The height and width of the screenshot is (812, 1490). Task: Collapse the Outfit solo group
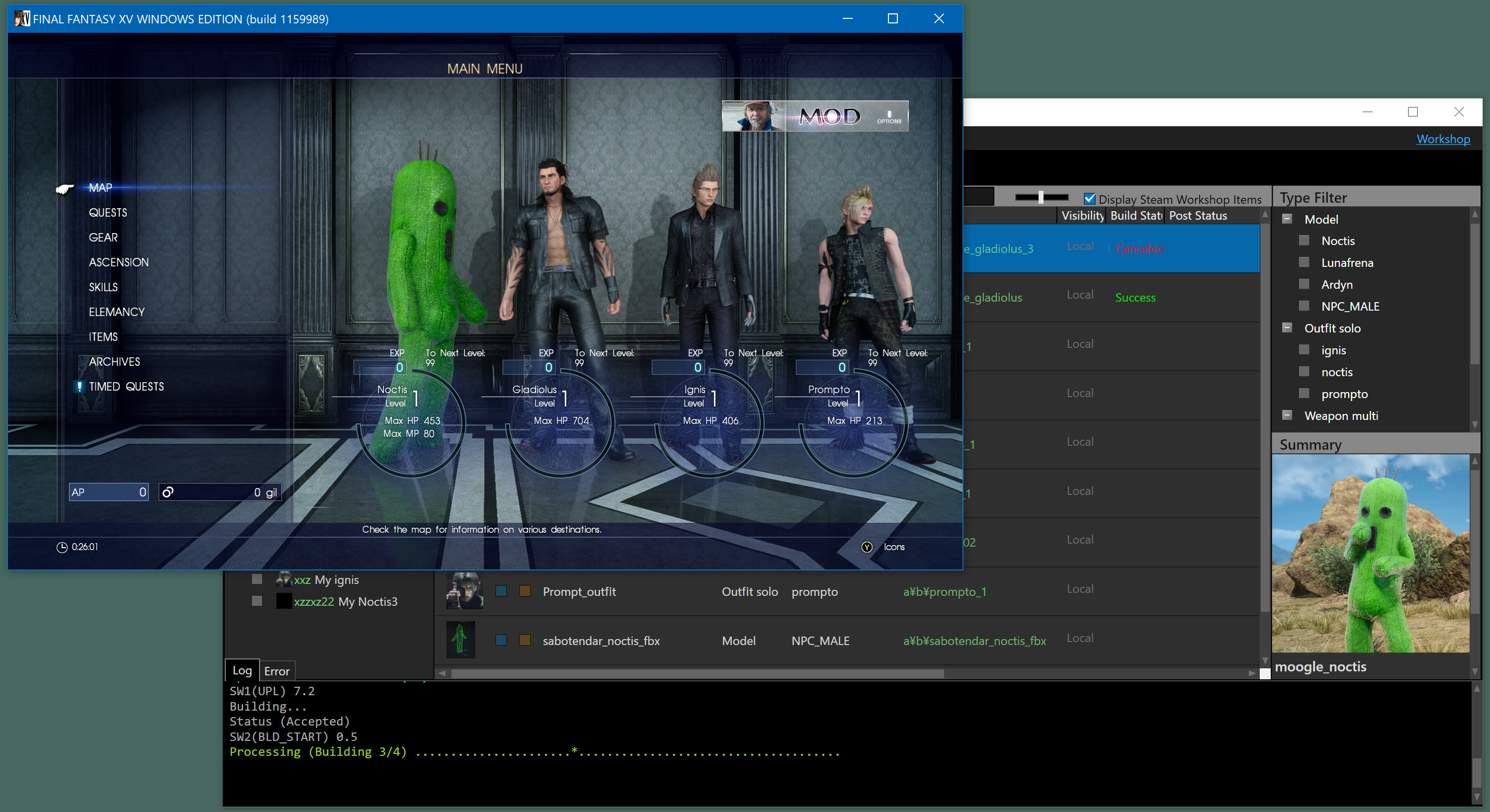1287,327
